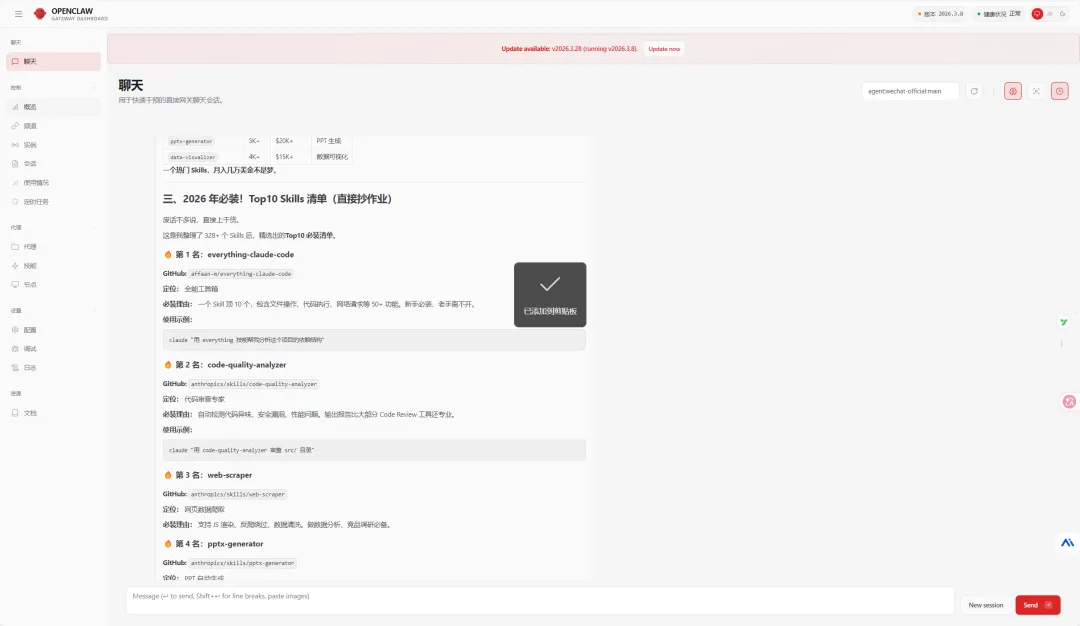Click the New session button
The height and width of the screenshot is (626, 1080).
[986, 605]
